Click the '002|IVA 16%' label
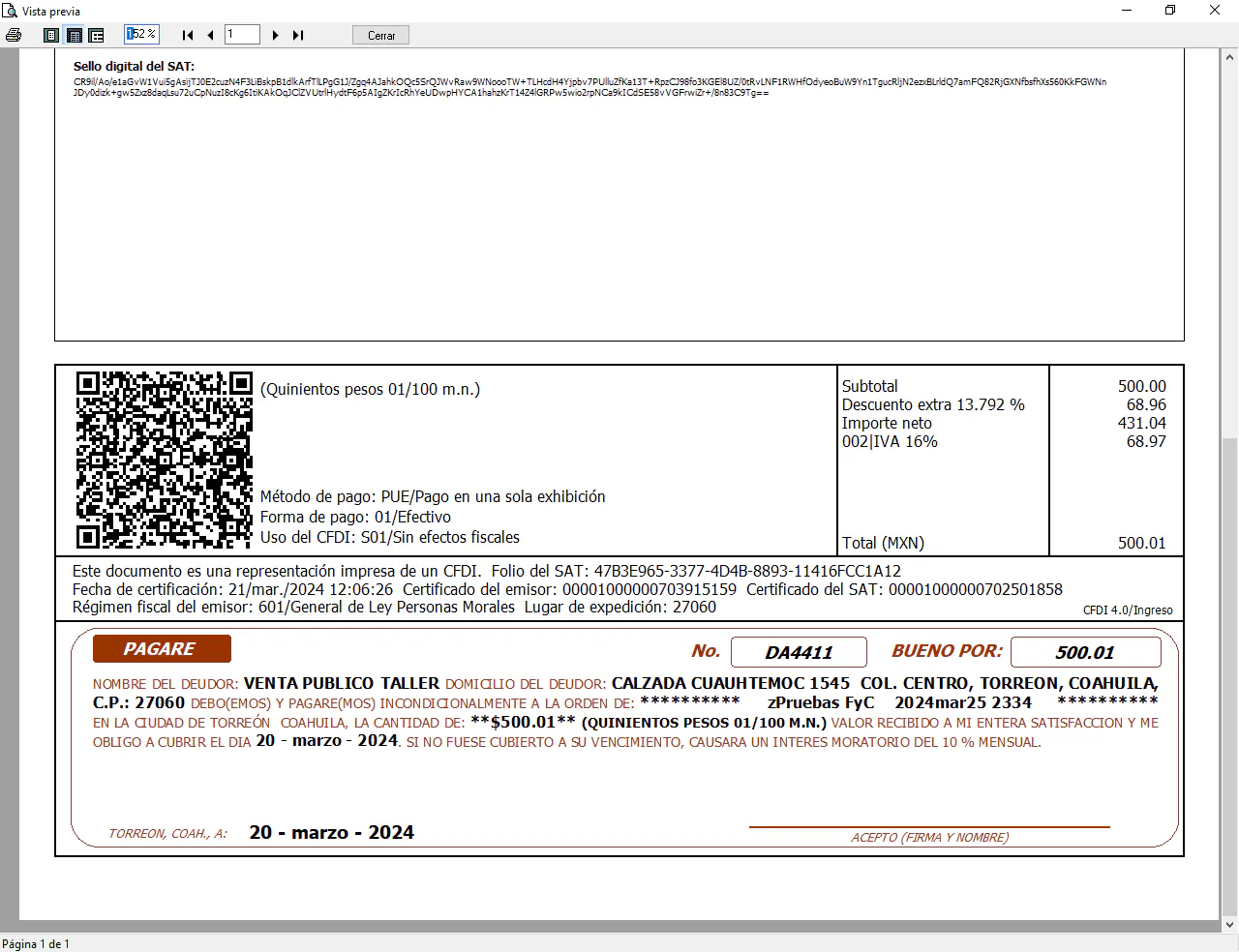The image size is (1239, 952). [x=890, y=441]
